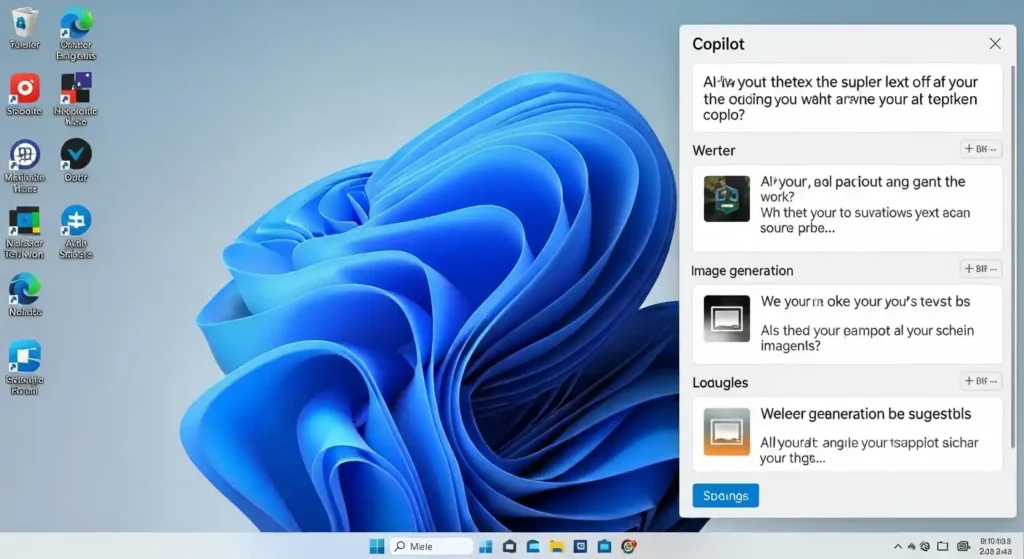Click the 'Image generation' section heading
Screen dimensions: 1024x559
(x=742, y=270)
